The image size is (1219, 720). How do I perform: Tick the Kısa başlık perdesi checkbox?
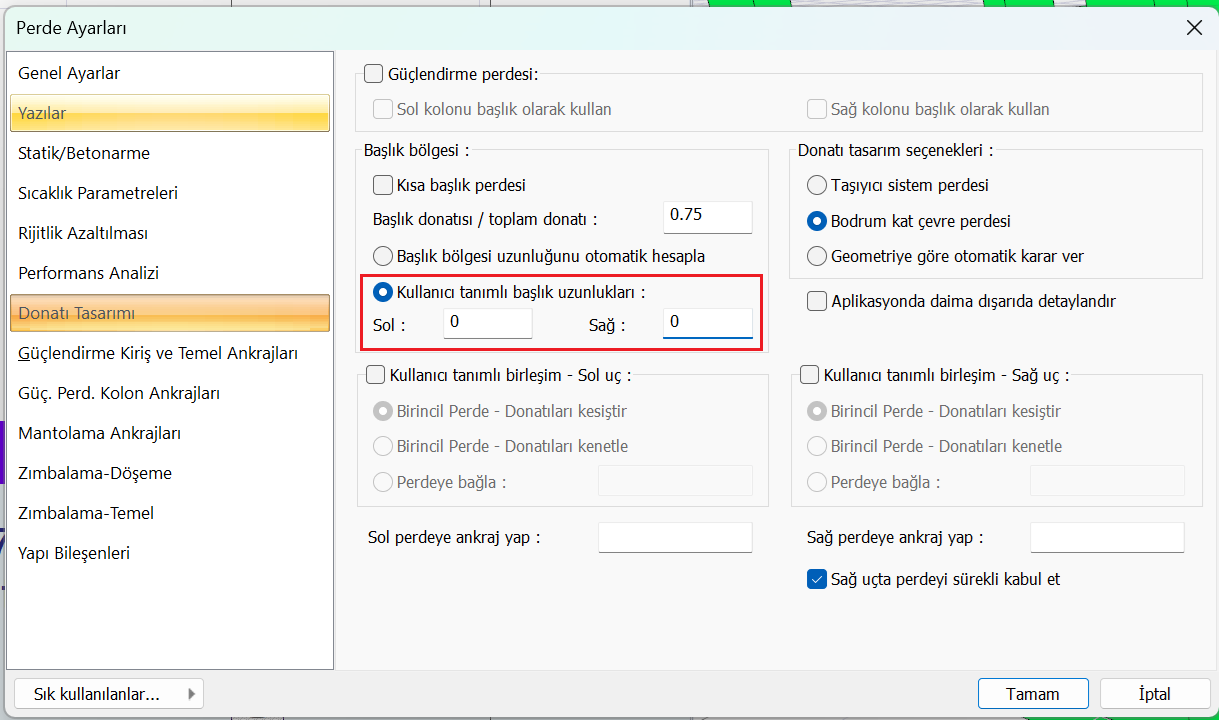point(382,185)
